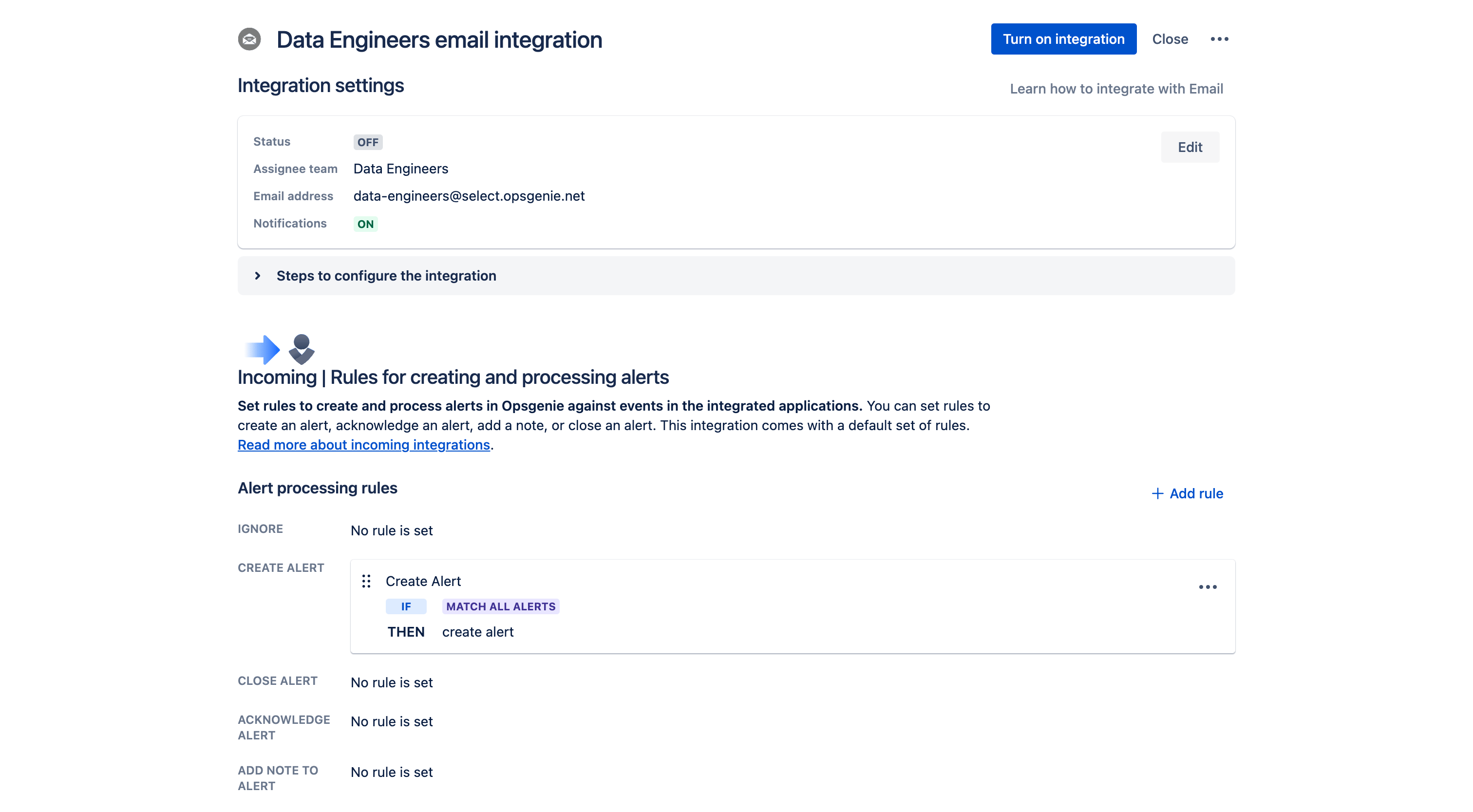Open Learn how to integrate with Email
The height and width of the screenshot is (812, 1473).
(x=1116, y=89)
